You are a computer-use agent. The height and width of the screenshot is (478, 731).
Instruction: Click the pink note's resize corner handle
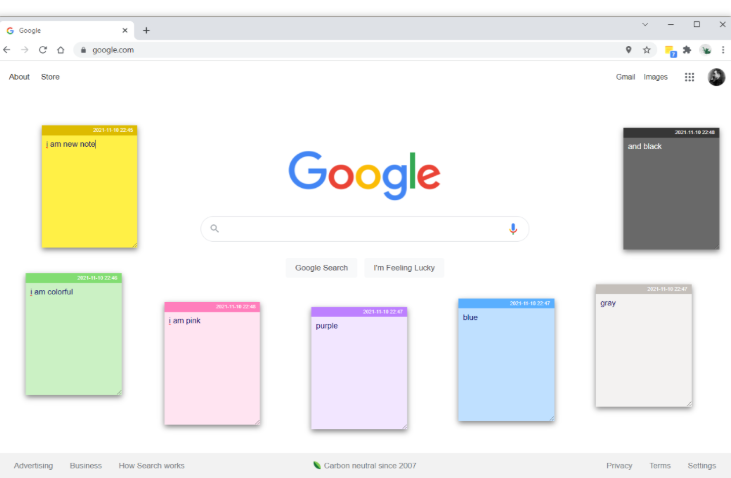[257, 422]
